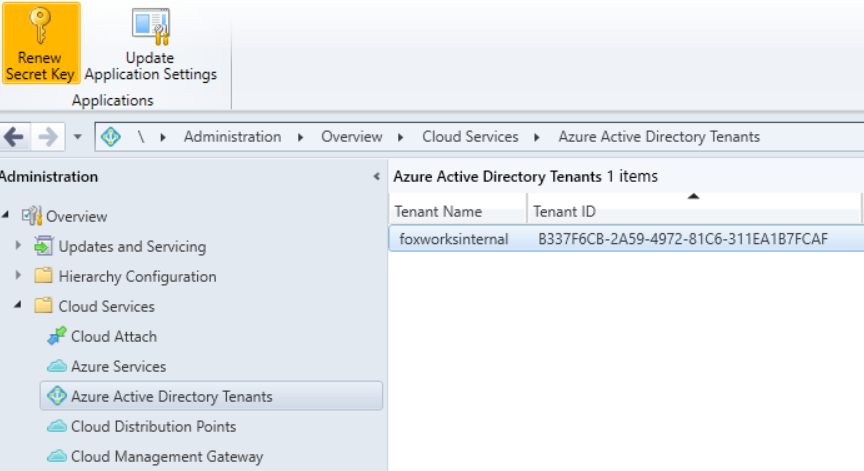864x471 pixels.
Task: Expand the Hierarchy Configuration node
Action: pos(18,275)
